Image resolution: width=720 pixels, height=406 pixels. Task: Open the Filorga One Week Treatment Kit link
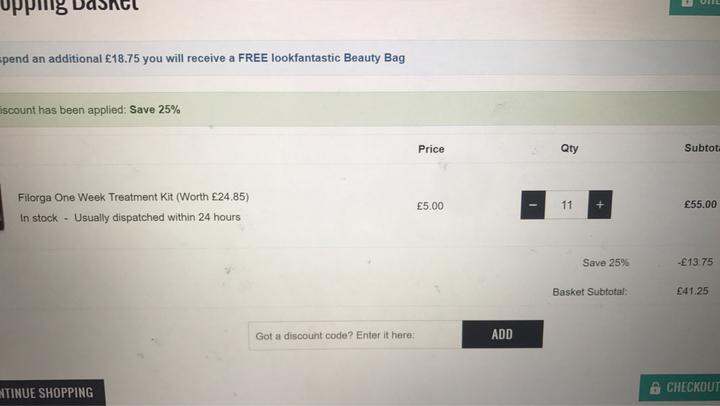[x=133, y=197]
